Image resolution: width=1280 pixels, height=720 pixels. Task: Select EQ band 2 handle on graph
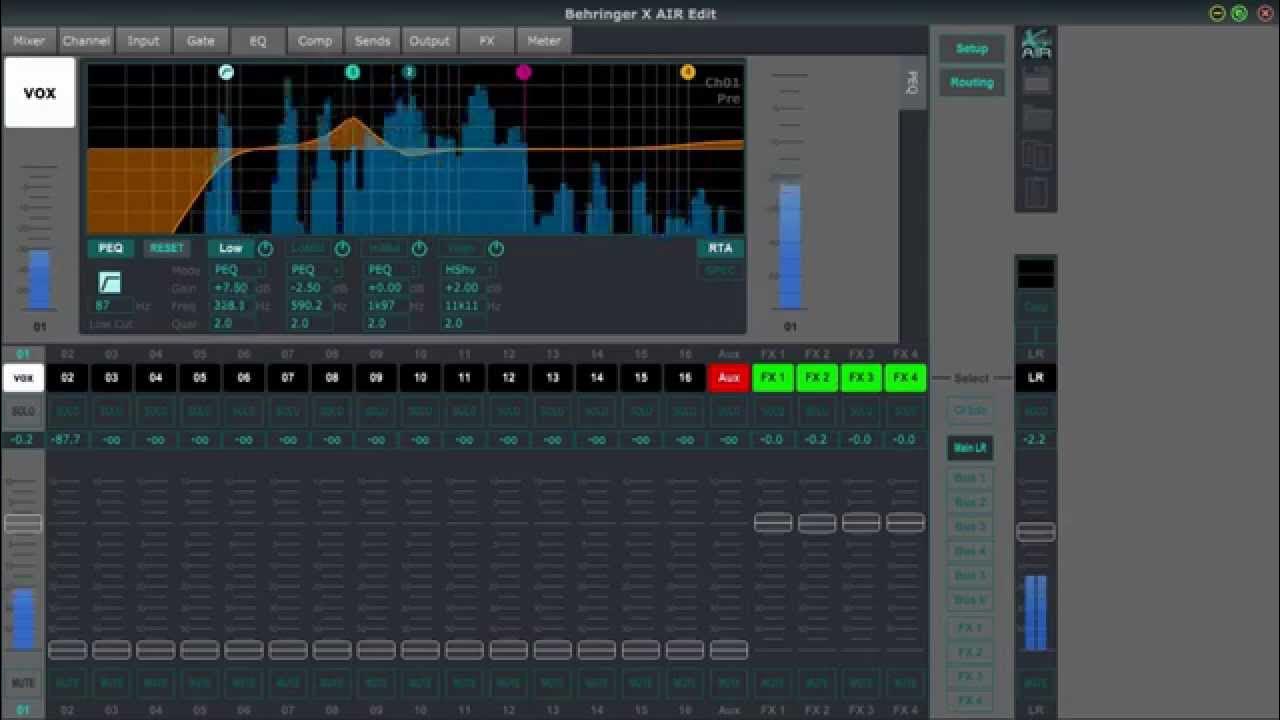(x=409, y=72)
